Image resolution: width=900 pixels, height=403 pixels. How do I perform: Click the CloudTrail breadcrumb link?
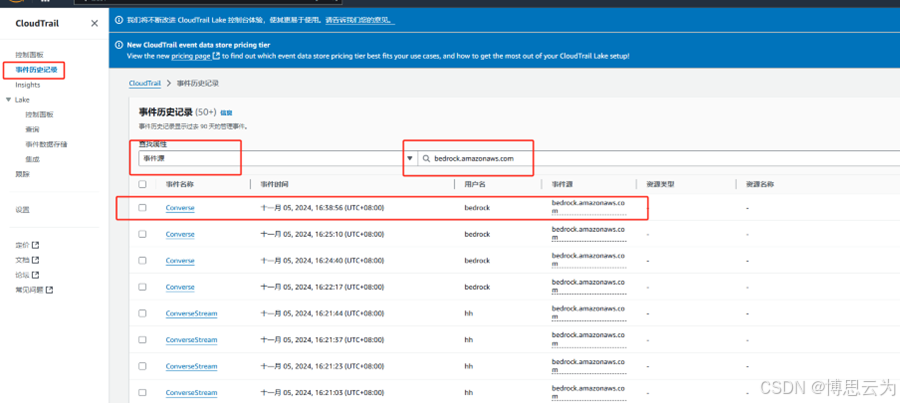[x=145, y=83]
